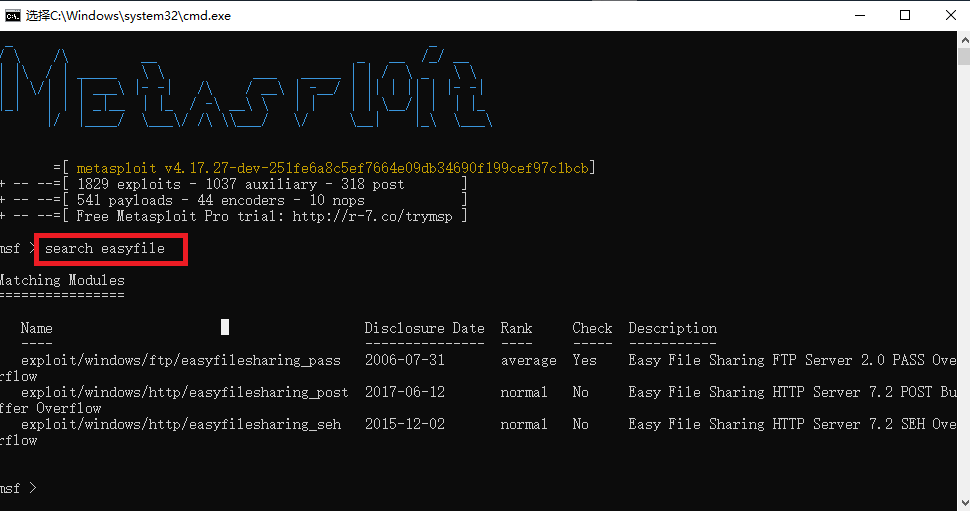The height and width of the screenshot is (511, 970).
Task: Click the white selection block cursor
Action: 225,327
